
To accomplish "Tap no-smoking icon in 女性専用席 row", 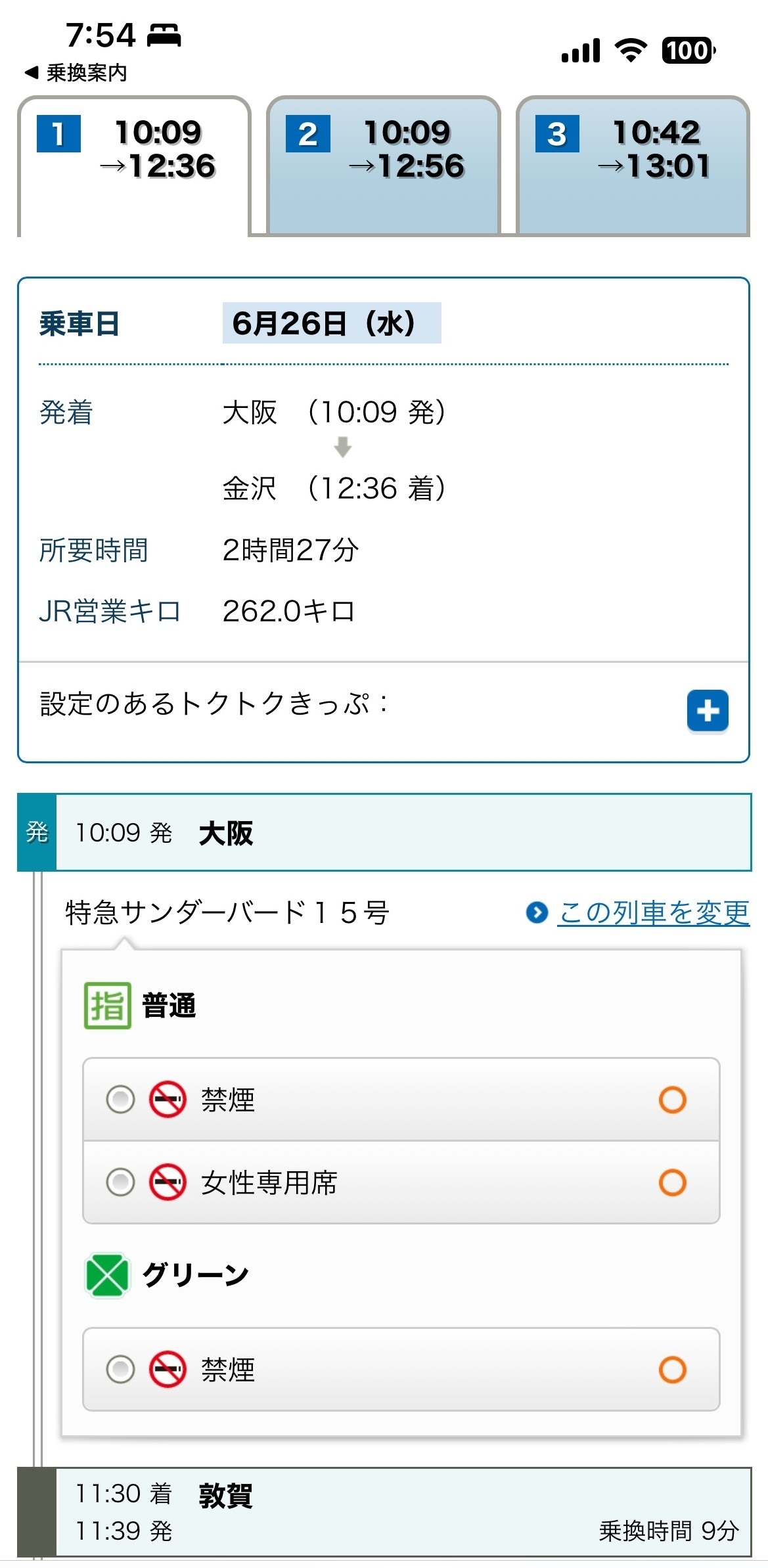I will pyautogui.click(x=168, y=1182).
